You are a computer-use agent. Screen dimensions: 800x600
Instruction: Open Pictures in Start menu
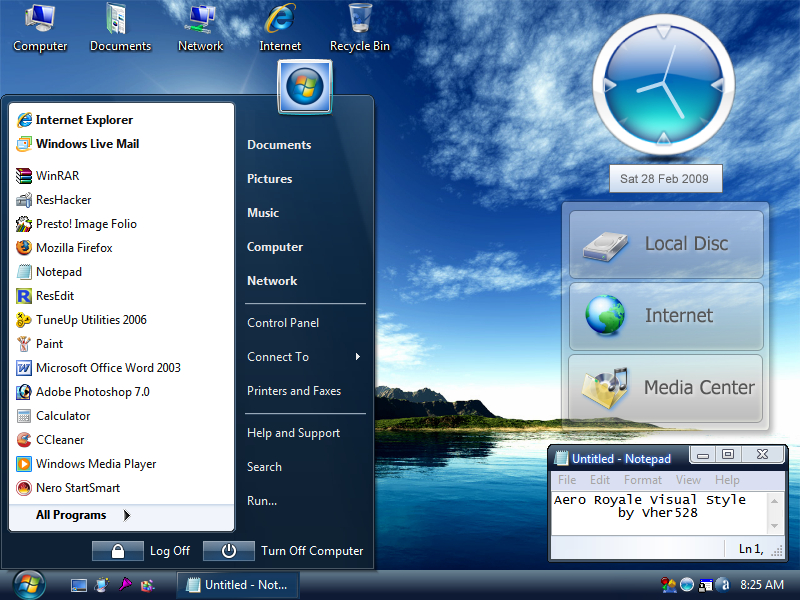coord(269,179)
